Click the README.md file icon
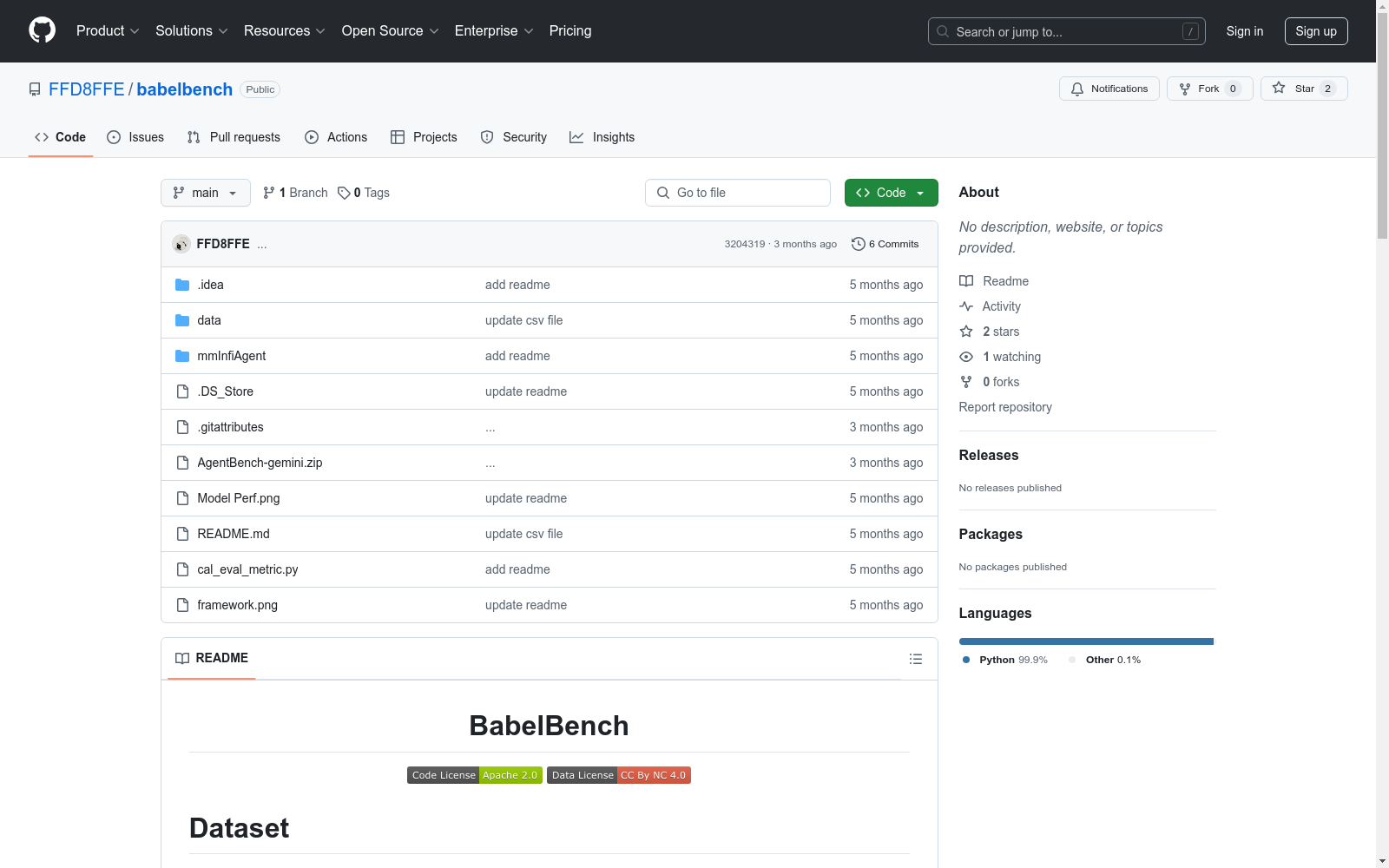 (x=182, y=534)
